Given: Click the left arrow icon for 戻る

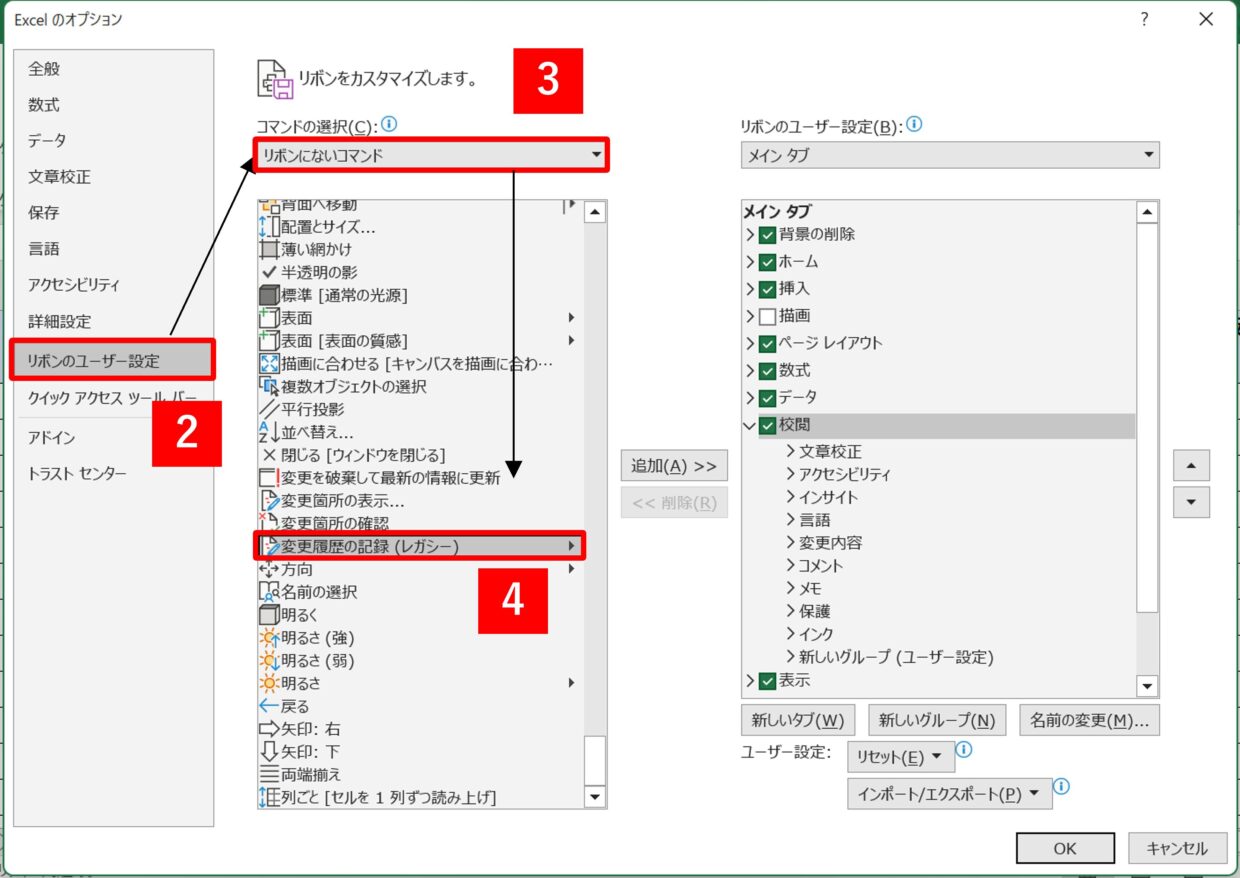Looking at the screenshot, I should click(269, 707).
